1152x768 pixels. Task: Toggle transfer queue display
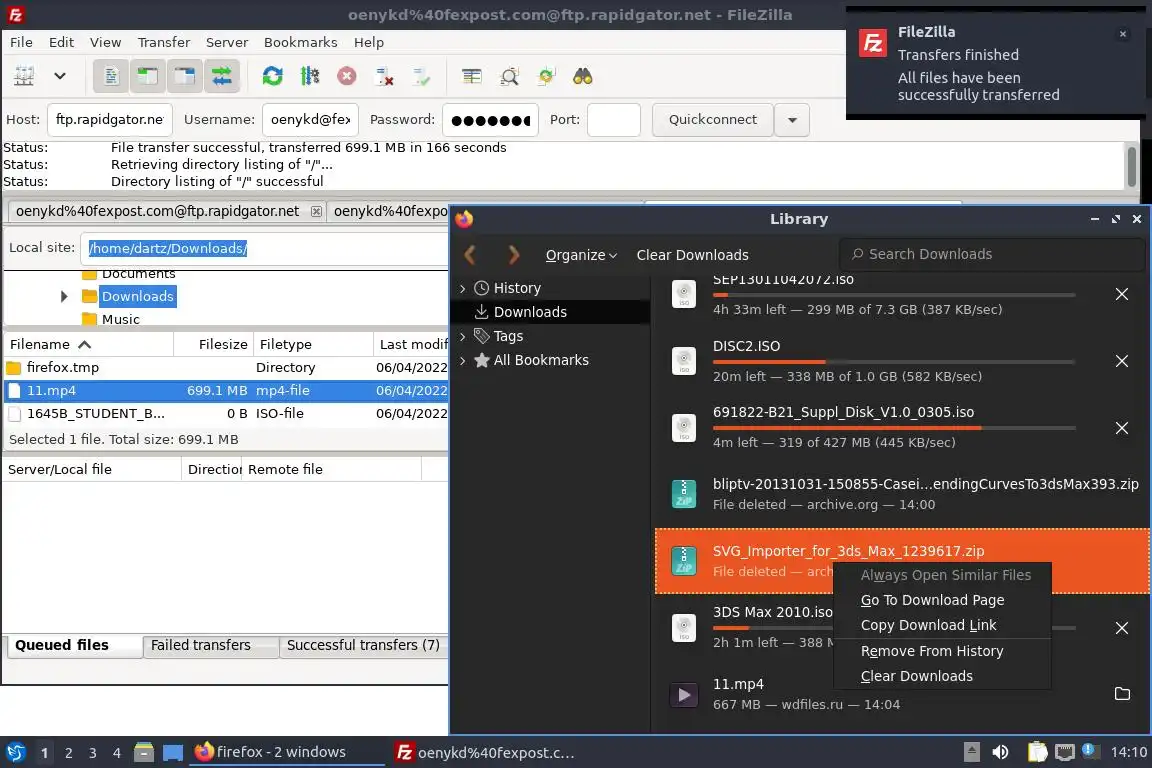pos(221,76)
